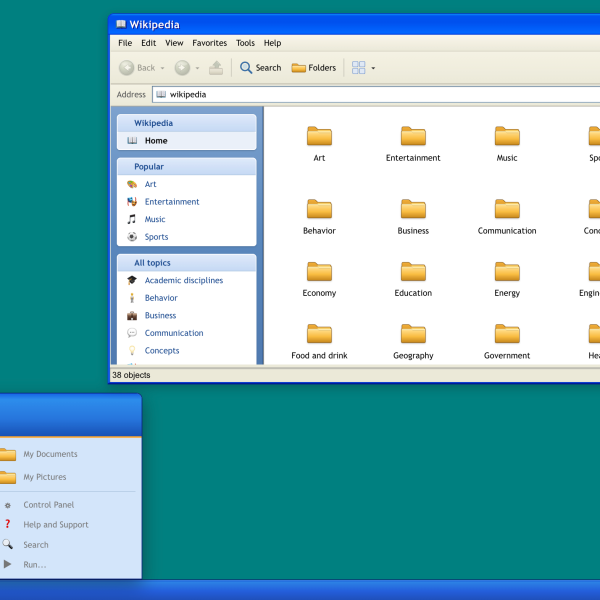Click the Views grid icon
The height and width of the screenshot is (600, 600).
pyautogui.click(x=359, y=68)
